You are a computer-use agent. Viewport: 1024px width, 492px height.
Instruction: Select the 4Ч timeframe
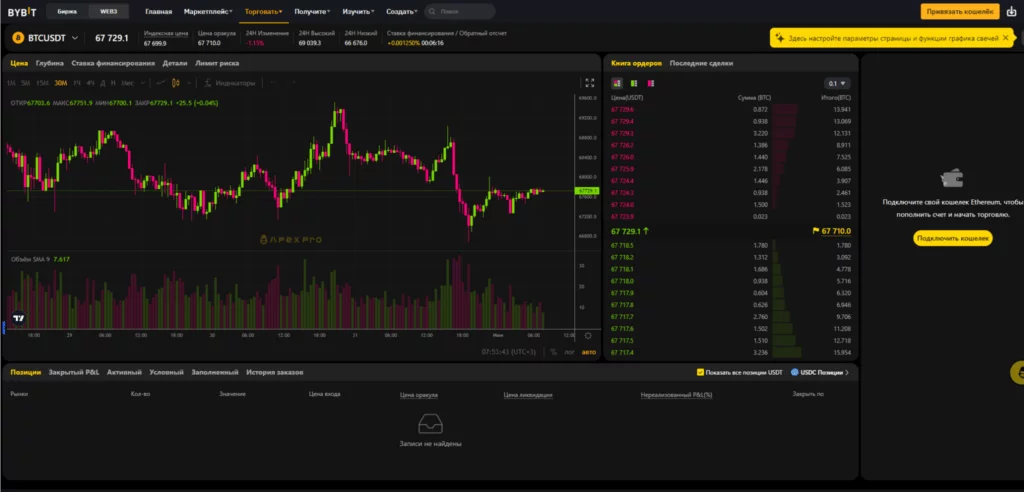pos(91,83)
